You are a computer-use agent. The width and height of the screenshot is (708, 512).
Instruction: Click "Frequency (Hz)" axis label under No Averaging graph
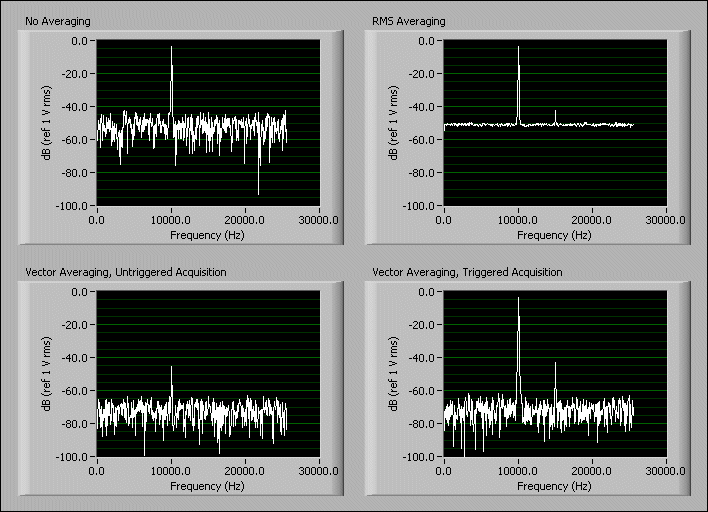[x=207, y=235]
